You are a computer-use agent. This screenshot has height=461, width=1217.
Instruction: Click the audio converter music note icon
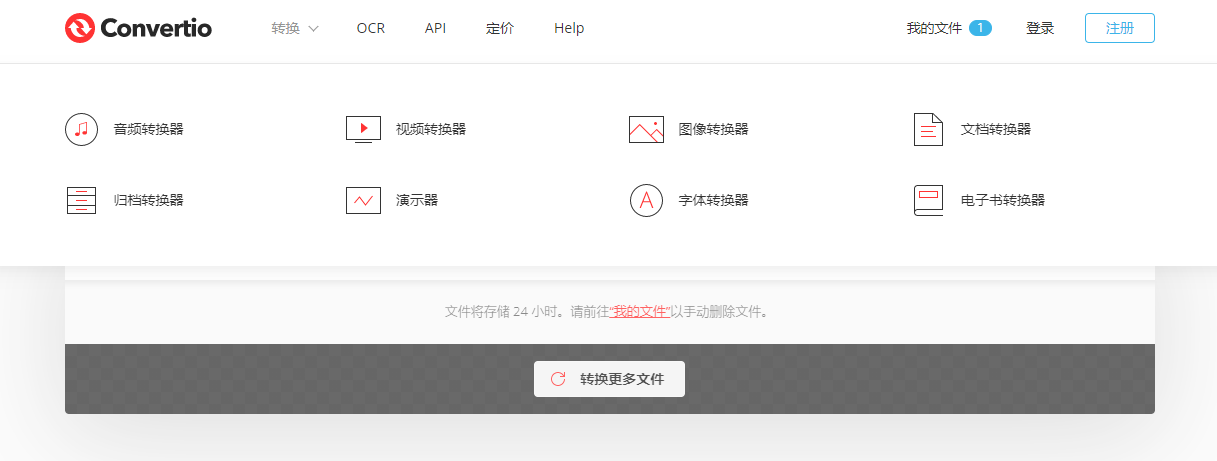point(81,129)
